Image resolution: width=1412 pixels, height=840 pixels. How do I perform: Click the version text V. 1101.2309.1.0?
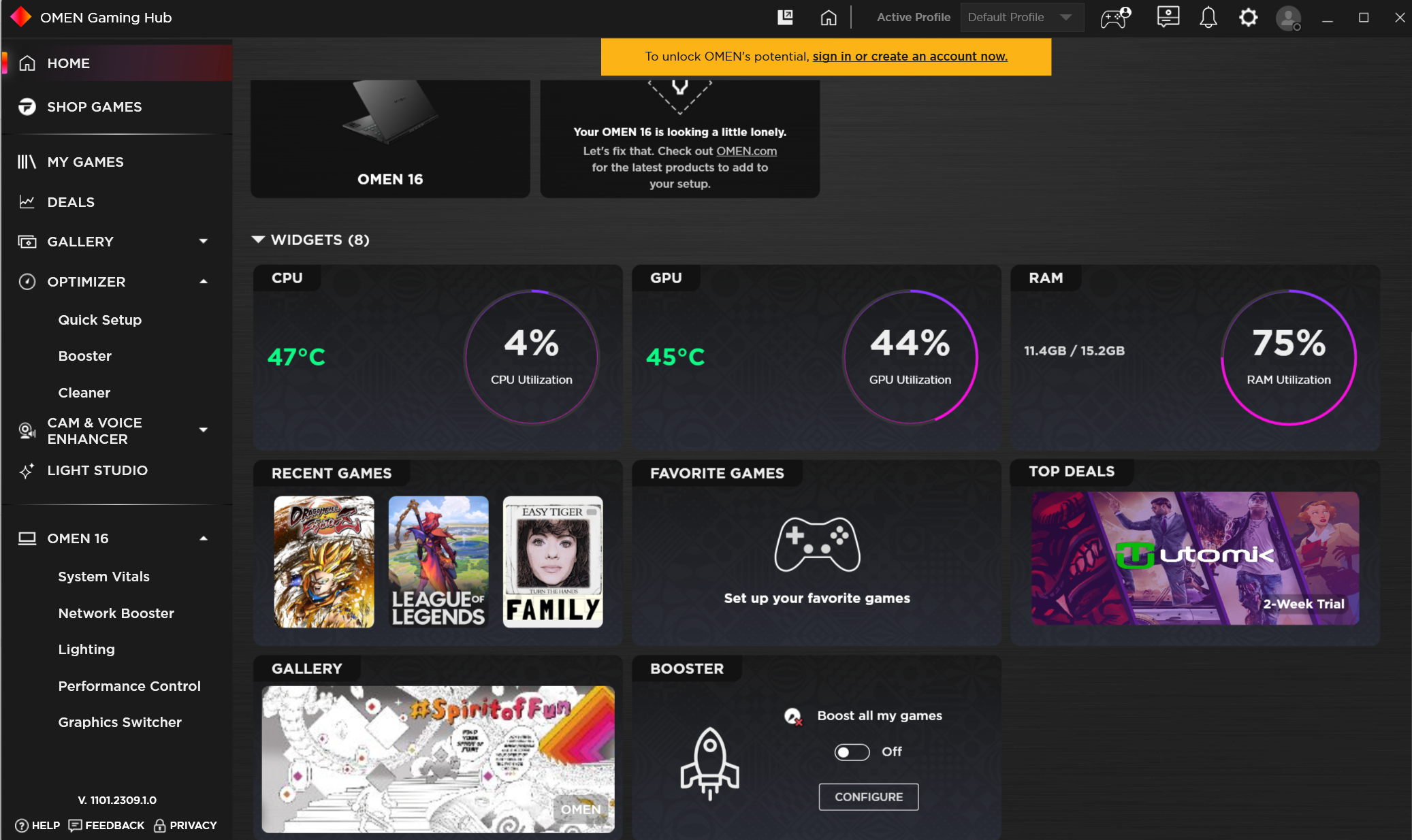117,801
